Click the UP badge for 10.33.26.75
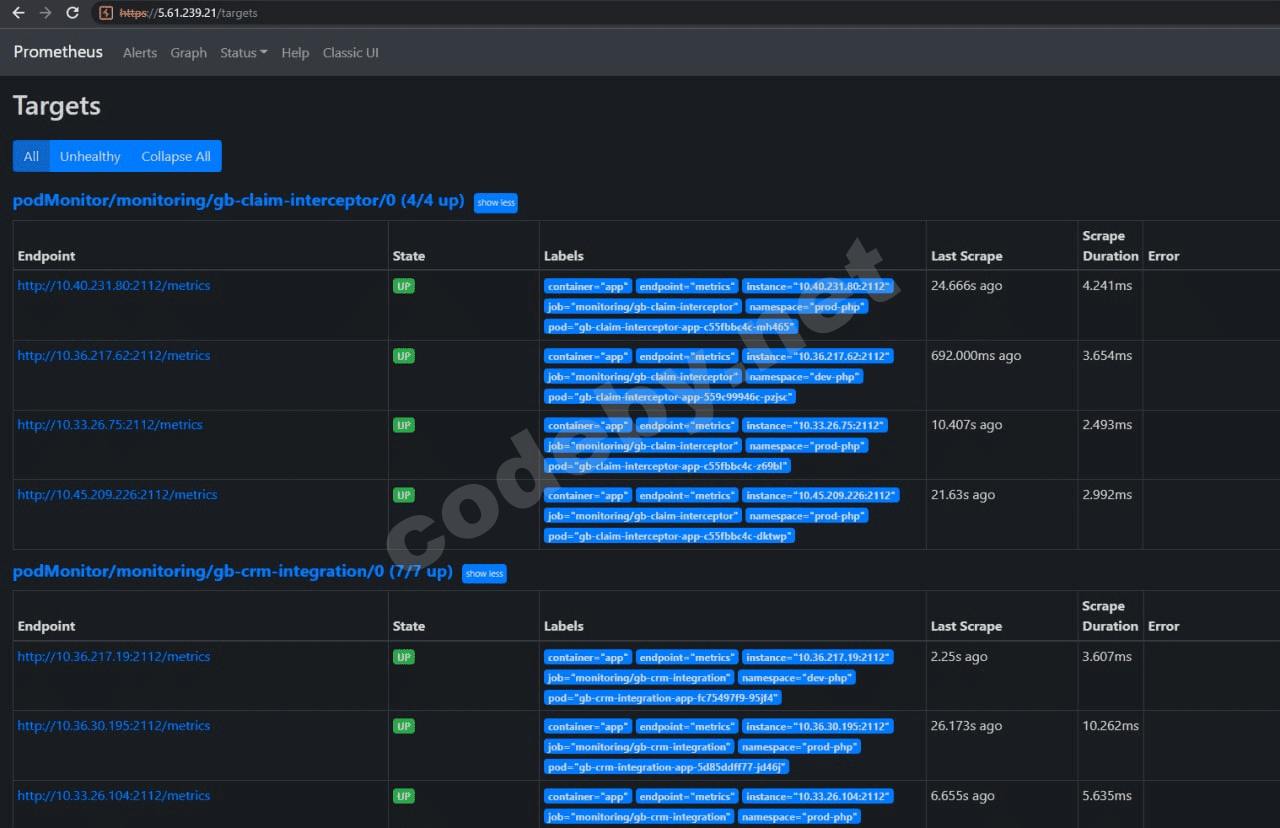1280x828 pixels. tap(404, 425)
